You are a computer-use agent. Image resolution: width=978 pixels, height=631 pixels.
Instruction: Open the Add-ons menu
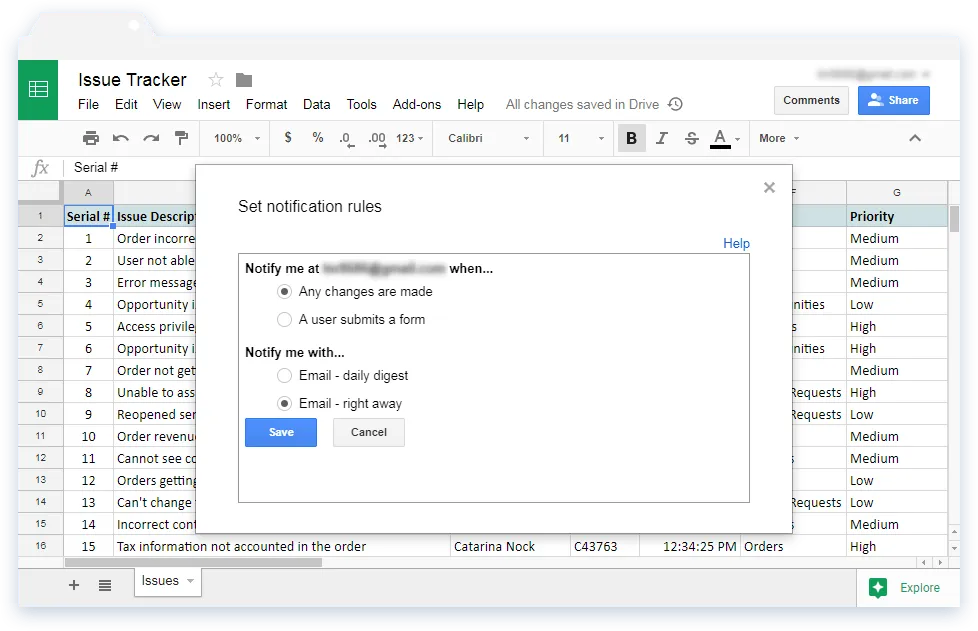pyautogui.click(x=417, y=104)
